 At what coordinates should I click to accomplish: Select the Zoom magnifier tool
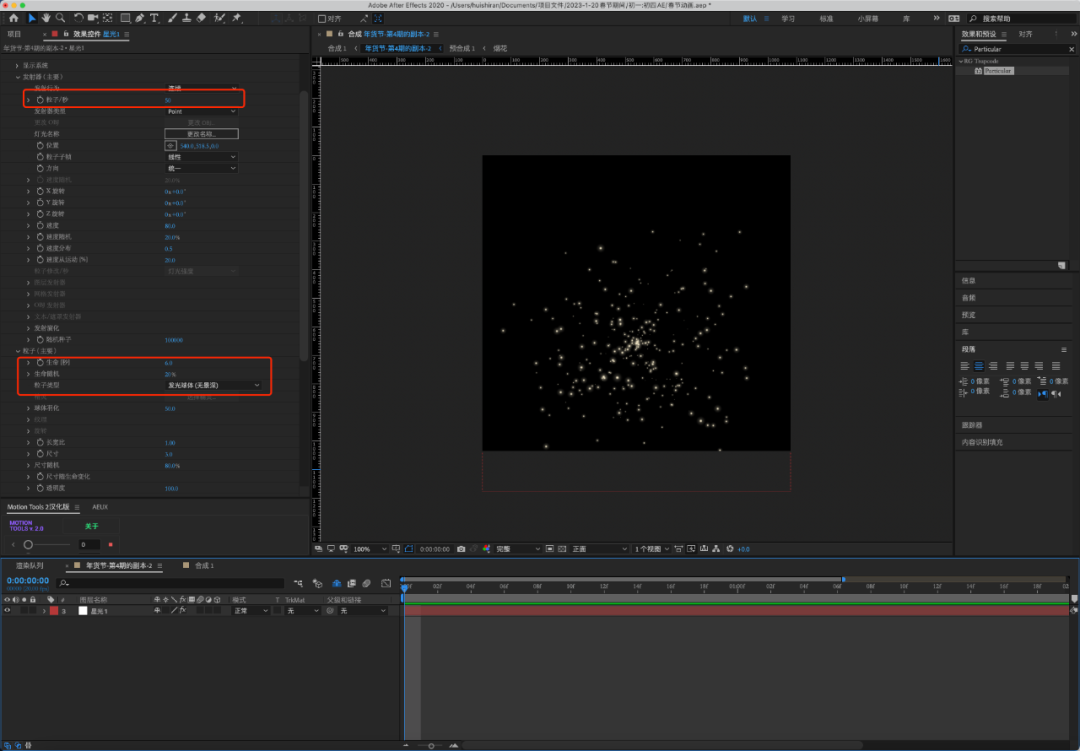[61, 18]
